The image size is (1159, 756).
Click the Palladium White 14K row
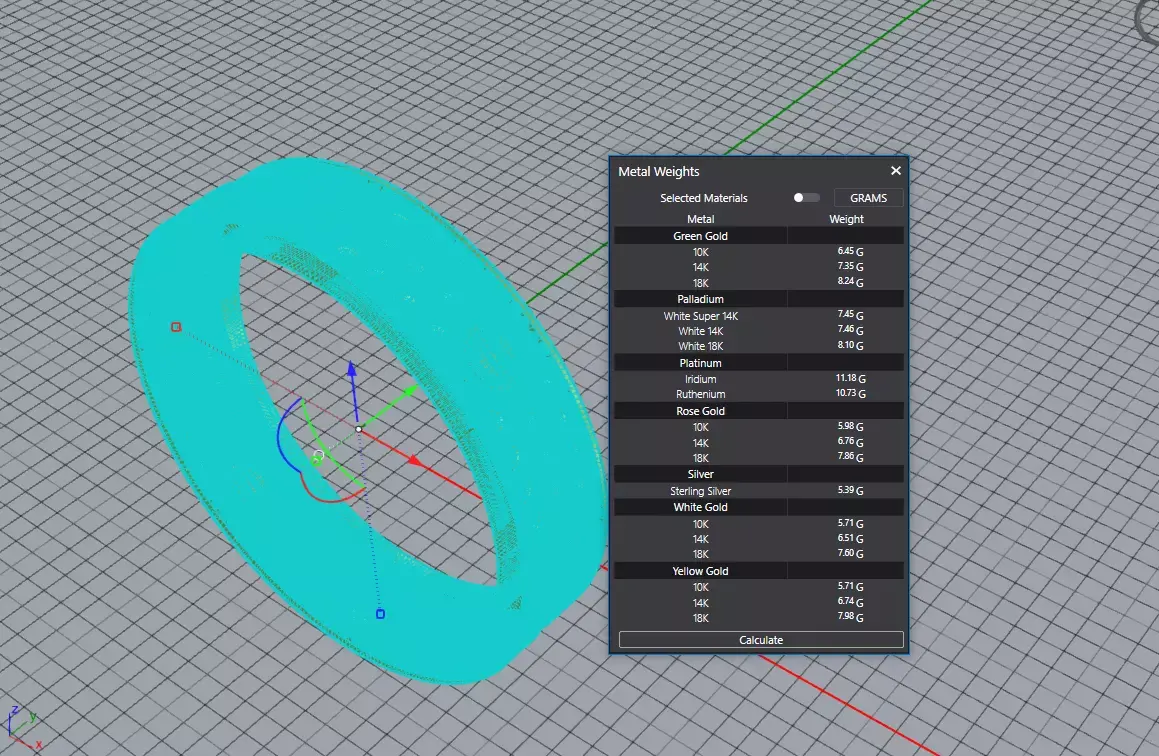[x=758, y=331]
